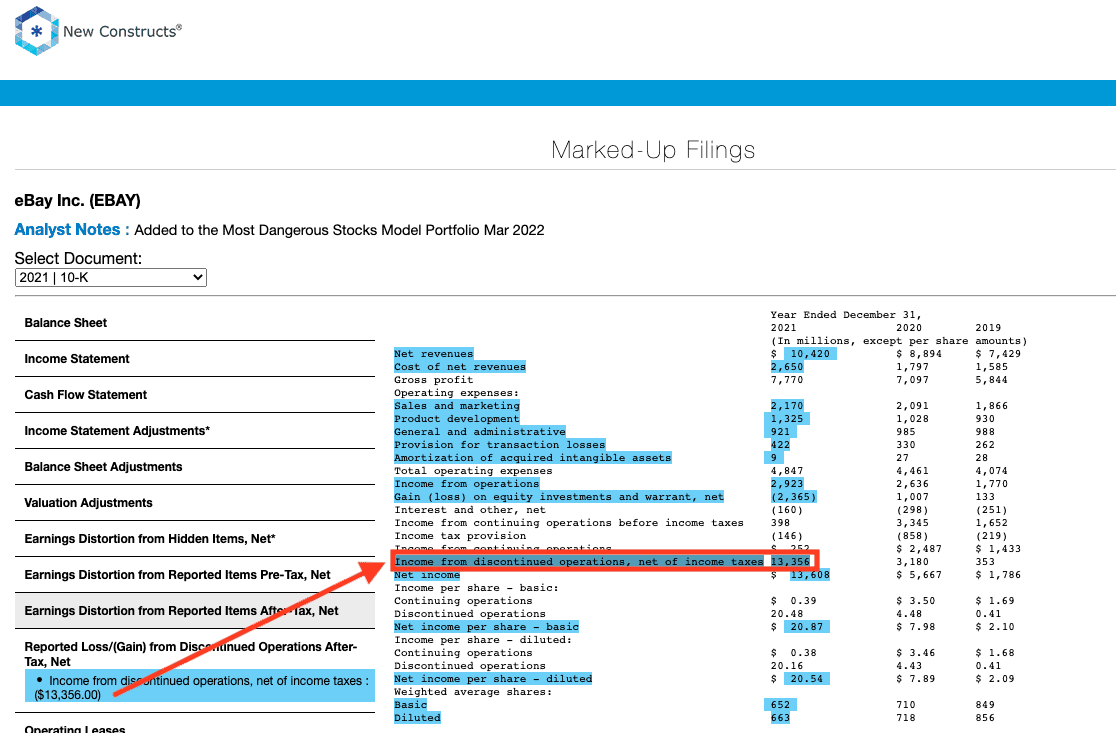Click the highlighted 13,356 discontinued operations value
The image size is (1116, 733).
click(x=790, y=561)
